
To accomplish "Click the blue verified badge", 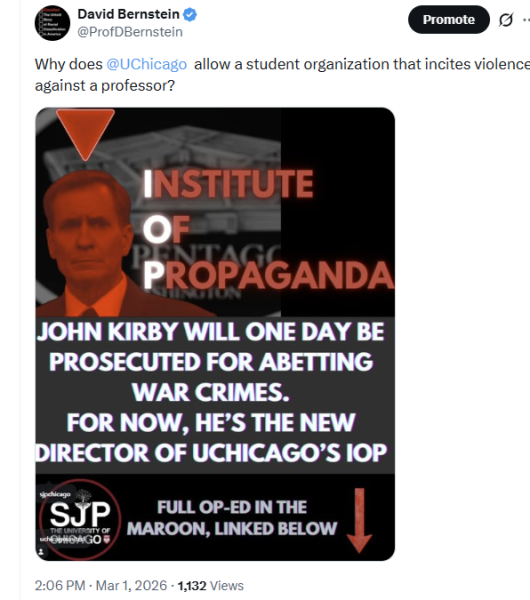I will (190, 15).
